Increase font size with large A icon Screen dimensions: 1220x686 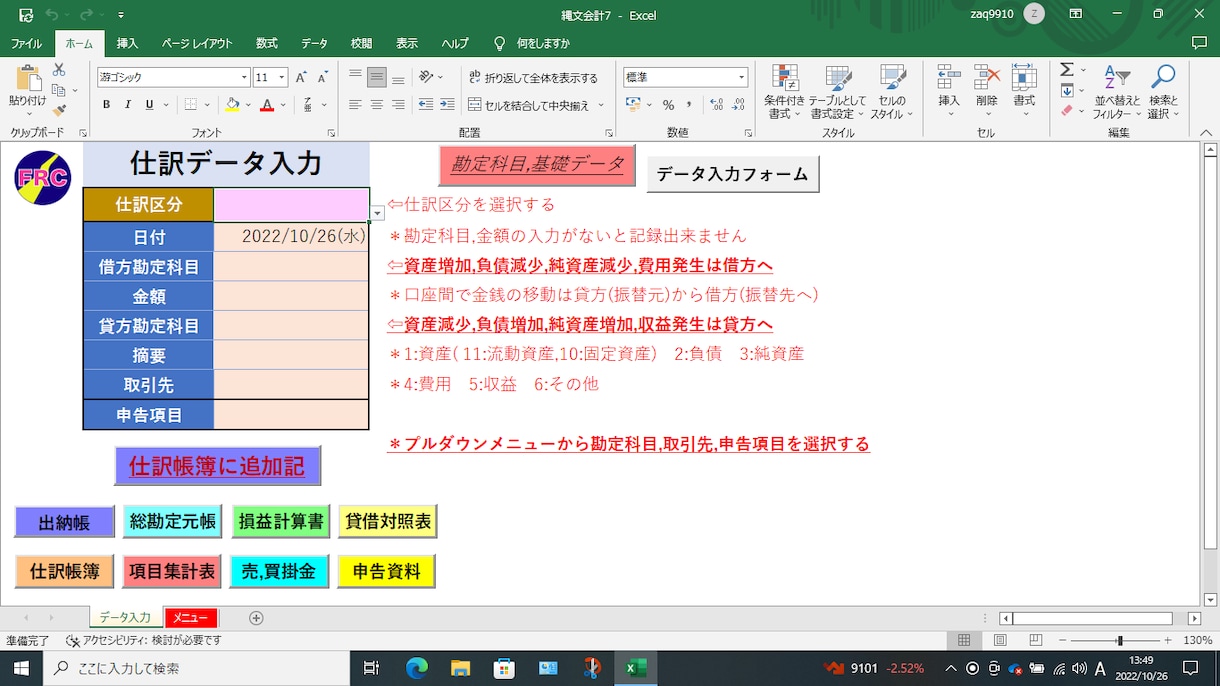coord(302,77)
